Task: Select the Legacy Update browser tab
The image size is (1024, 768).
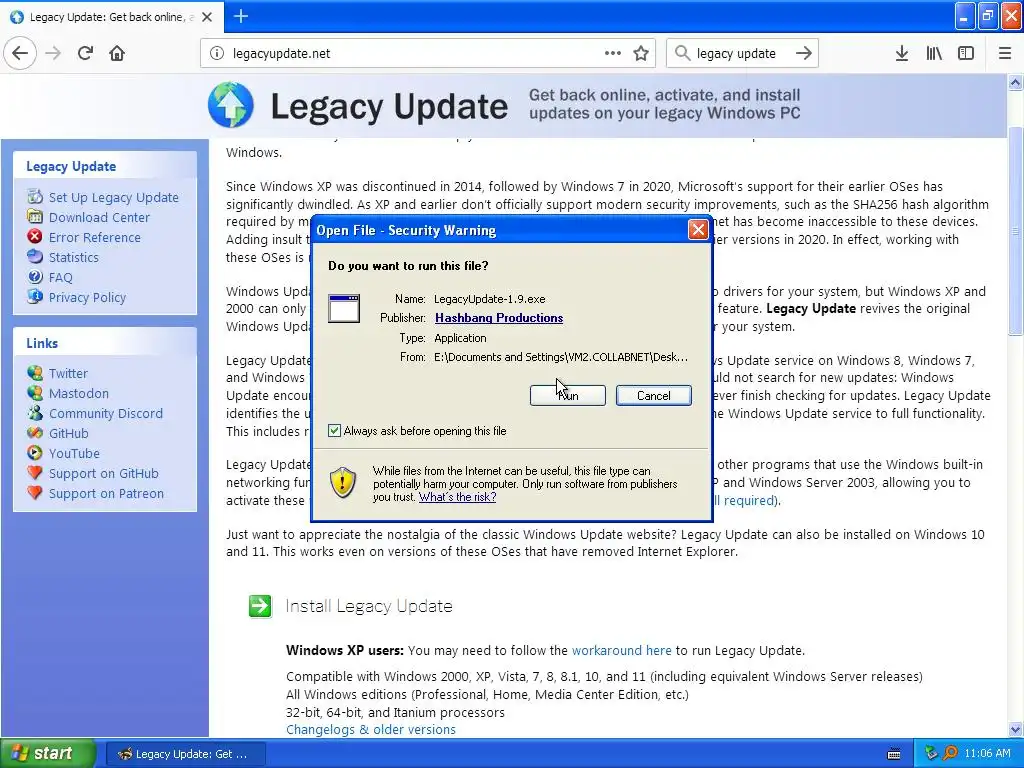Action: point(112,17)
